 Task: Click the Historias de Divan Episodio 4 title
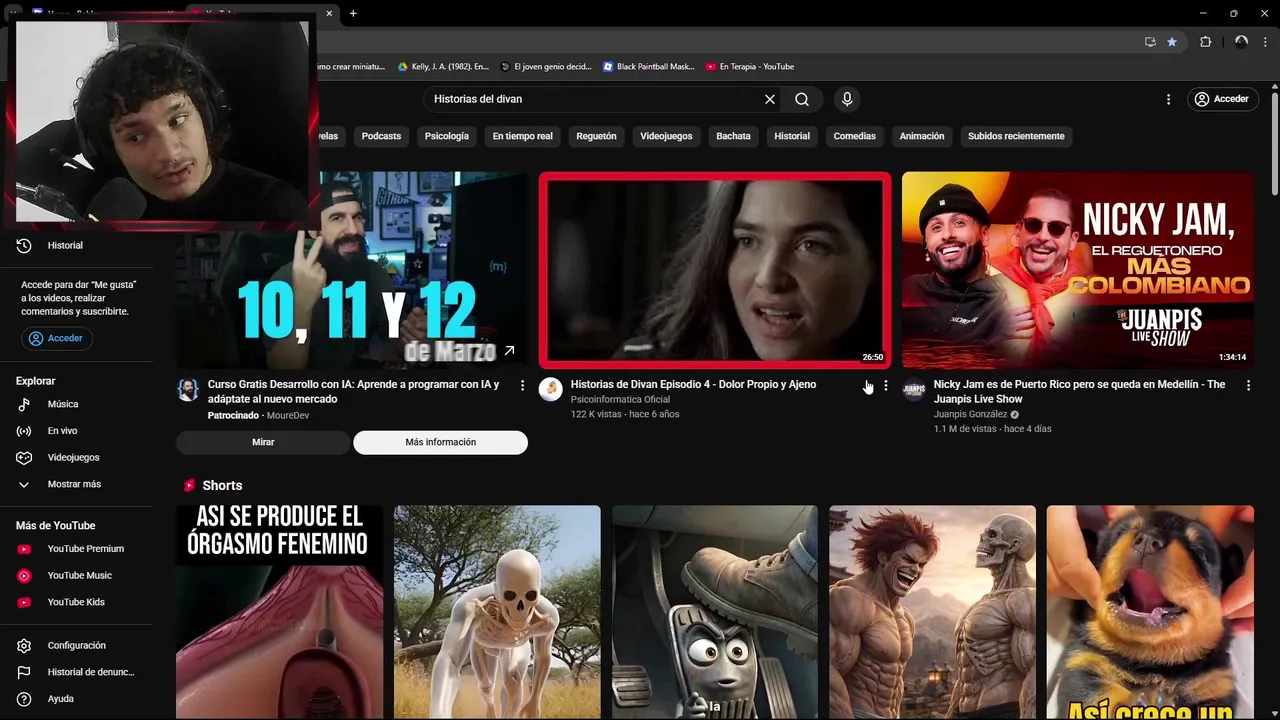click(x=693, y=384)
